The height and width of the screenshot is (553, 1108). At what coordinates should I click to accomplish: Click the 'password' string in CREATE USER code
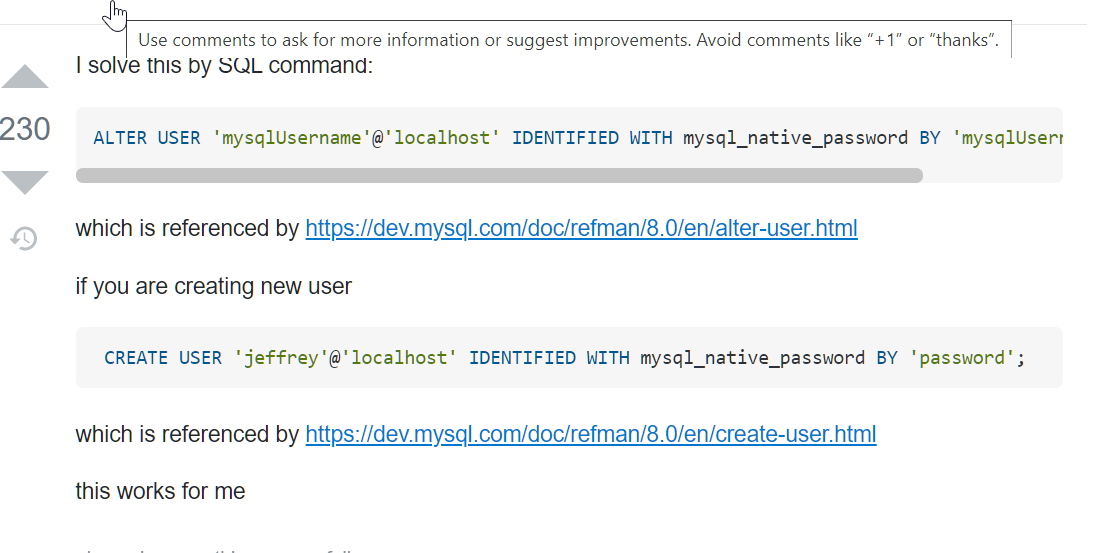tap(962, 358)
